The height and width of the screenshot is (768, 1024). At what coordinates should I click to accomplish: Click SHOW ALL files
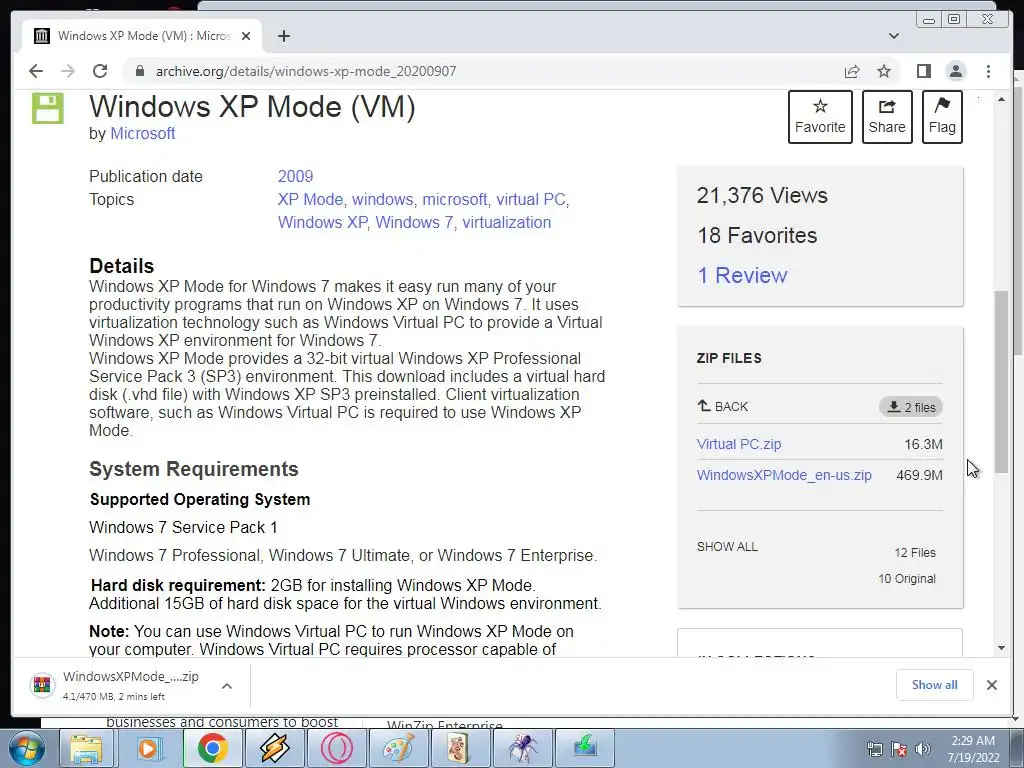(727, 547)
